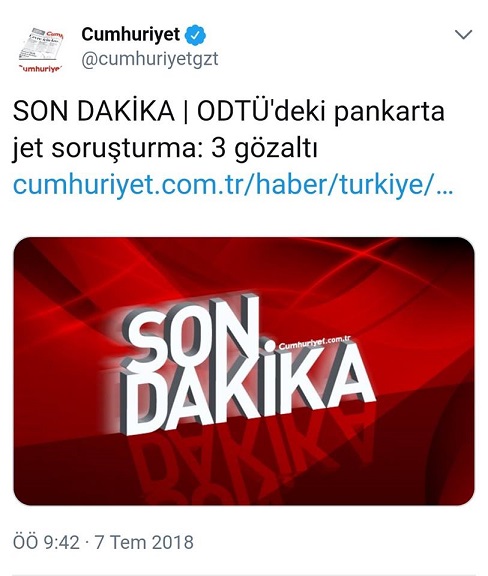Click the jet soruşturma phrase
The width and height of the screenshot is (488, 576).
[108, 150]
